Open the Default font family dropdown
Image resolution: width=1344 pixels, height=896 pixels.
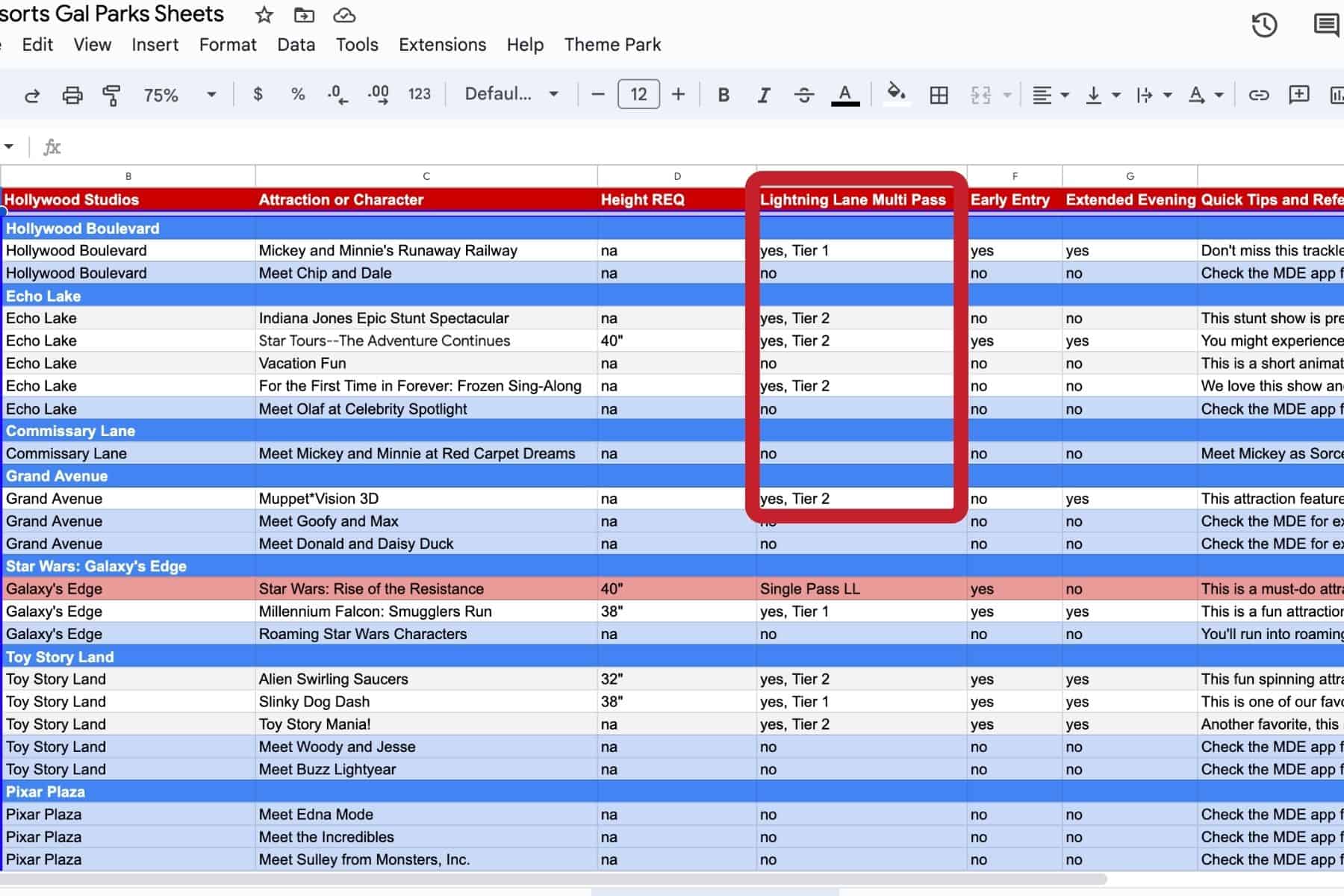[511, 94]
